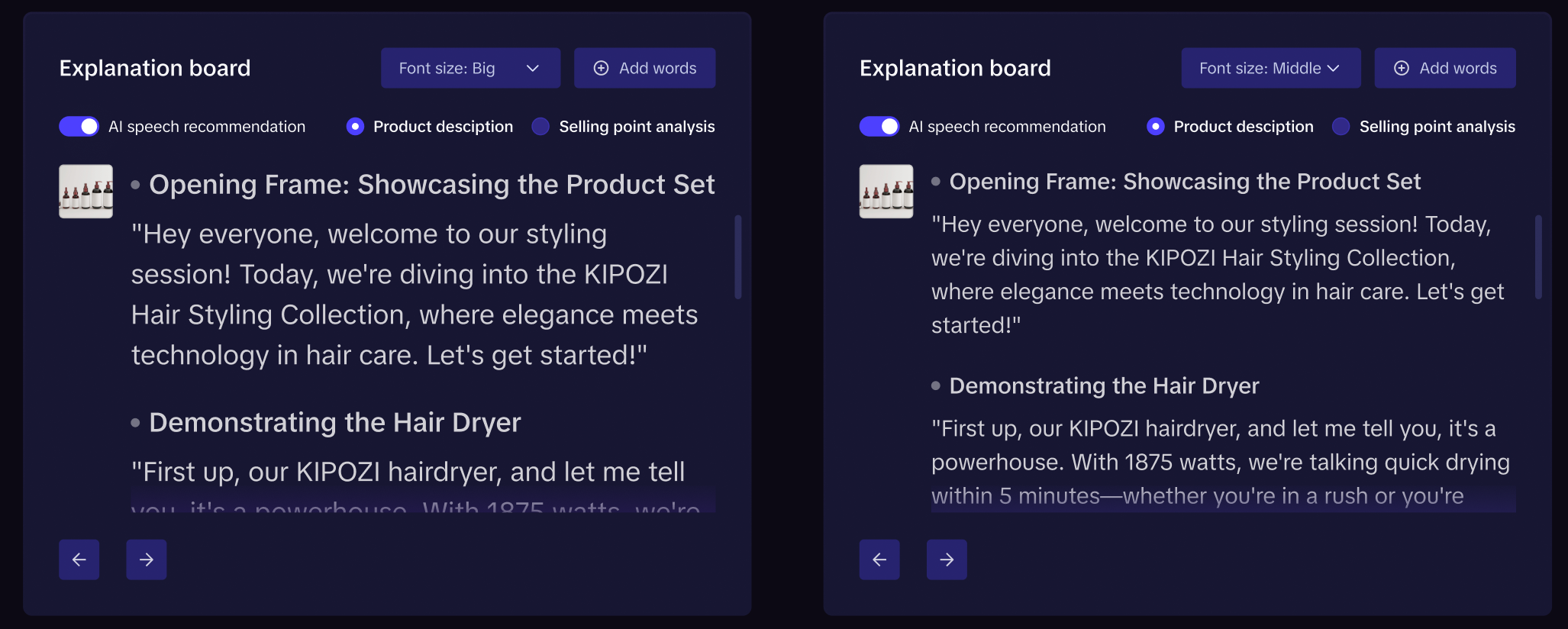Select Product desciption radio in Middle font panel
1568x629 pixels.
[1156, 127]
